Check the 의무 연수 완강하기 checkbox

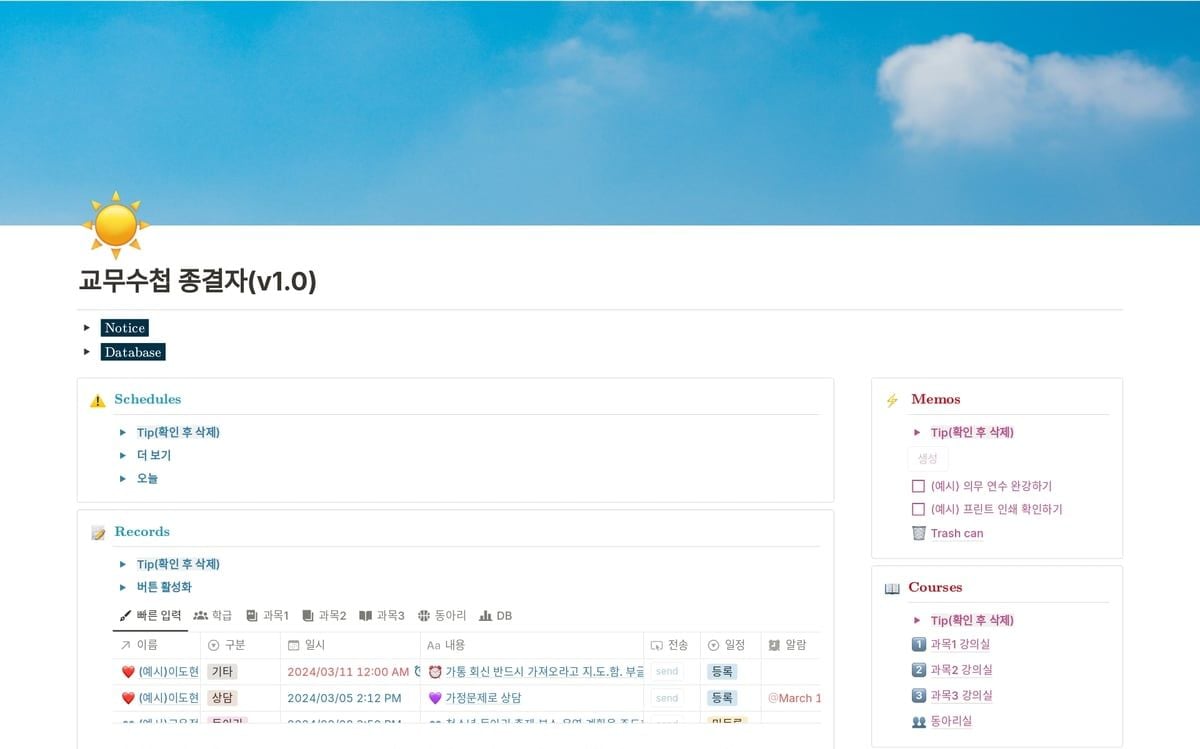coord(919,486)
